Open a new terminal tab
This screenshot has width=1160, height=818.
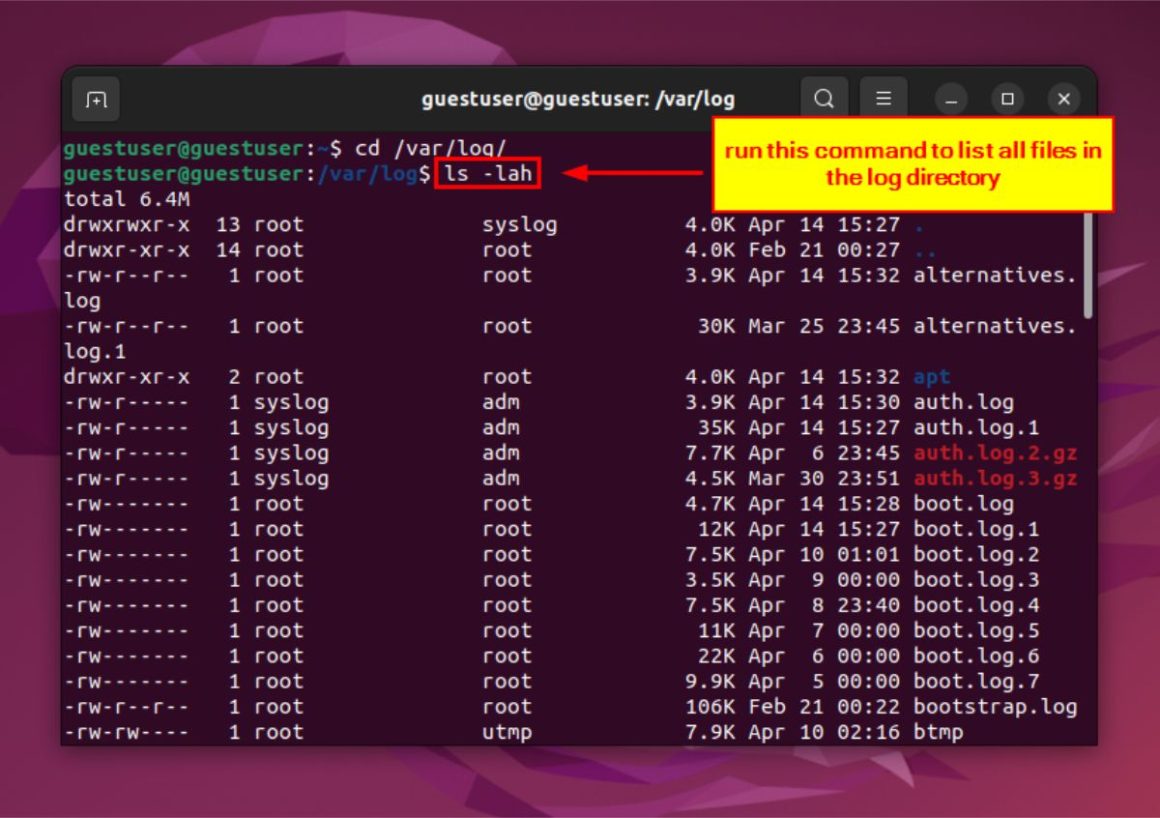93,99
